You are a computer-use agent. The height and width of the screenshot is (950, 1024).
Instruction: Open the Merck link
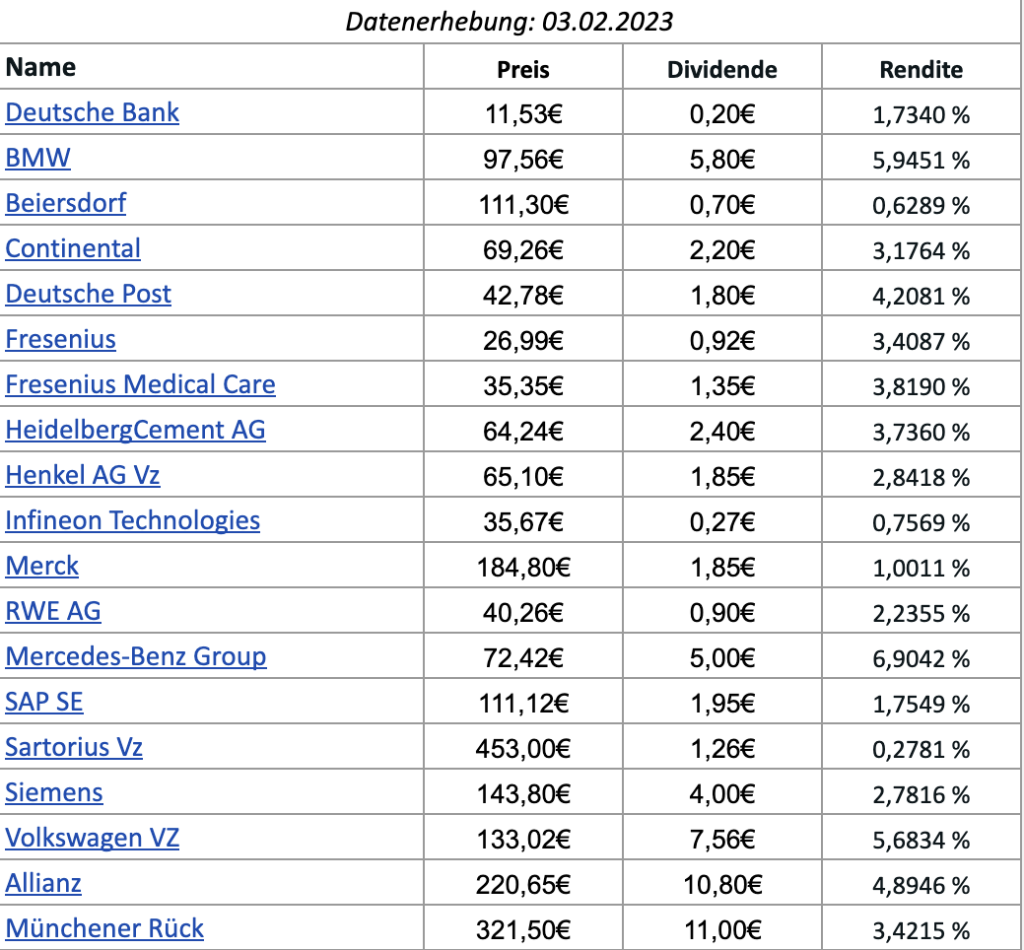tap(42, 565)
